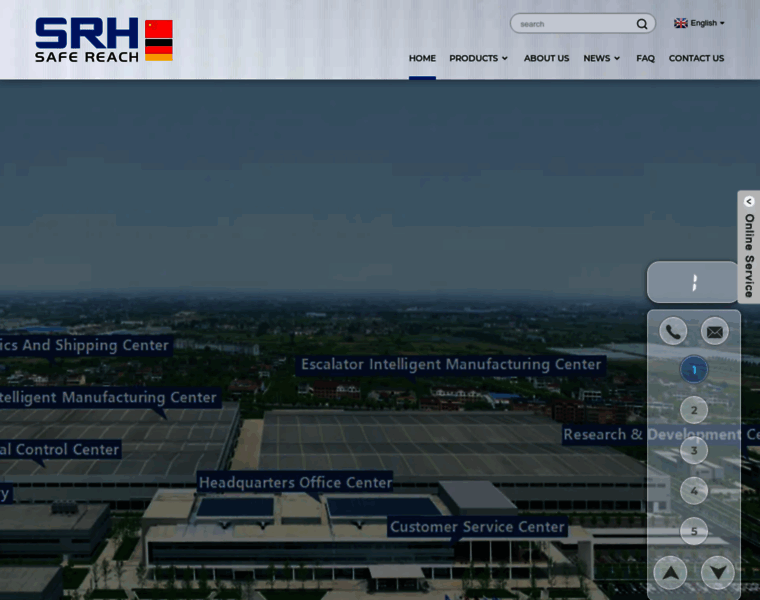
Task: Open the Contact Us link
Action: (x=696, y=58)
